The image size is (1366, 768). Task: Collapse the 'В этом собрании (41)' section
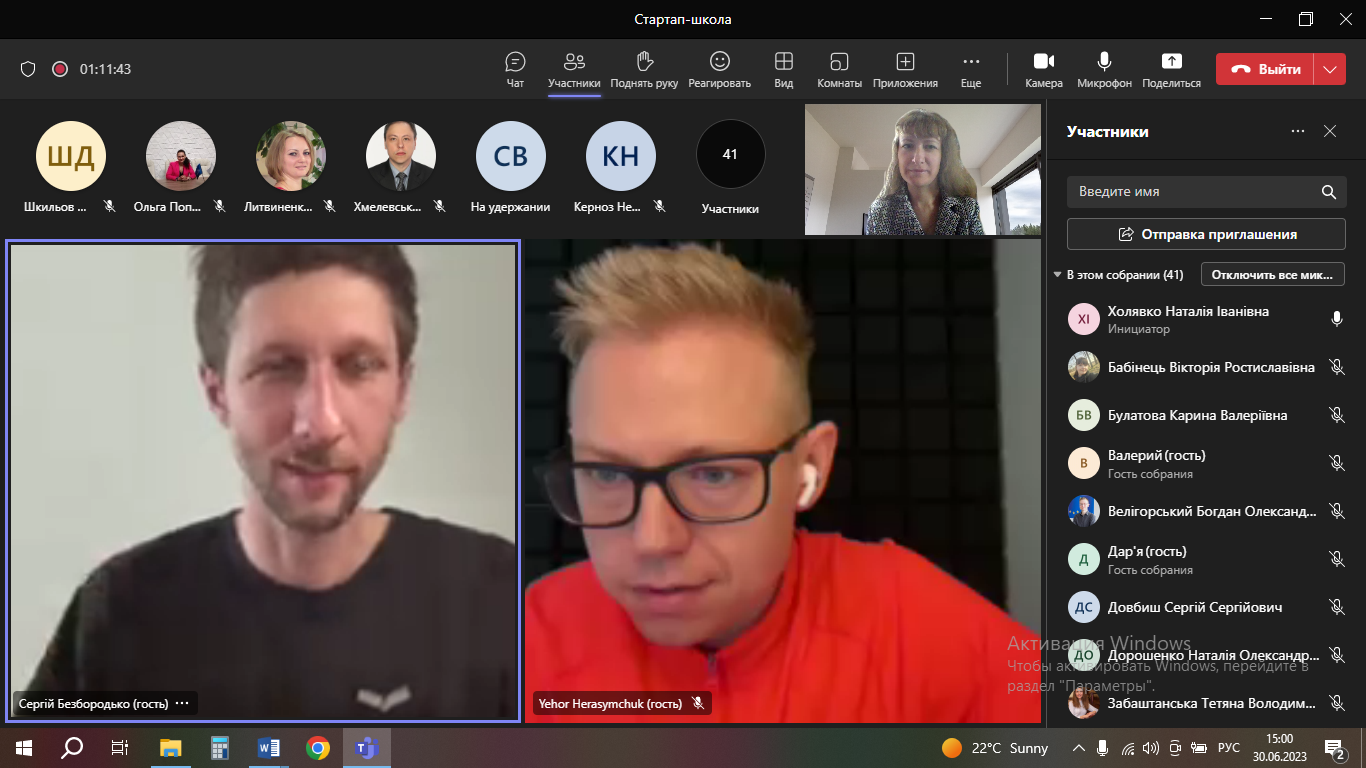pyautogui.click(x=1057, y=275)
